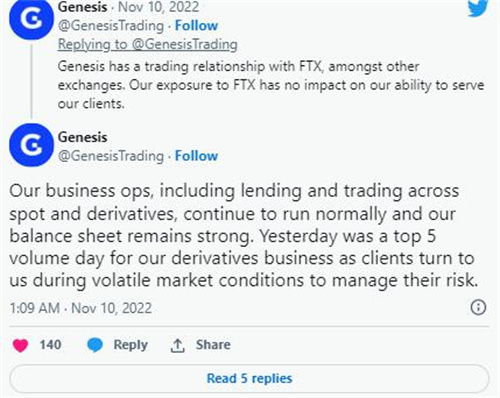Image resolution: width=500 pixels, height=398 pixels.
Task: Click the Twitter bird logo icon
Action: tap(478, 7)
